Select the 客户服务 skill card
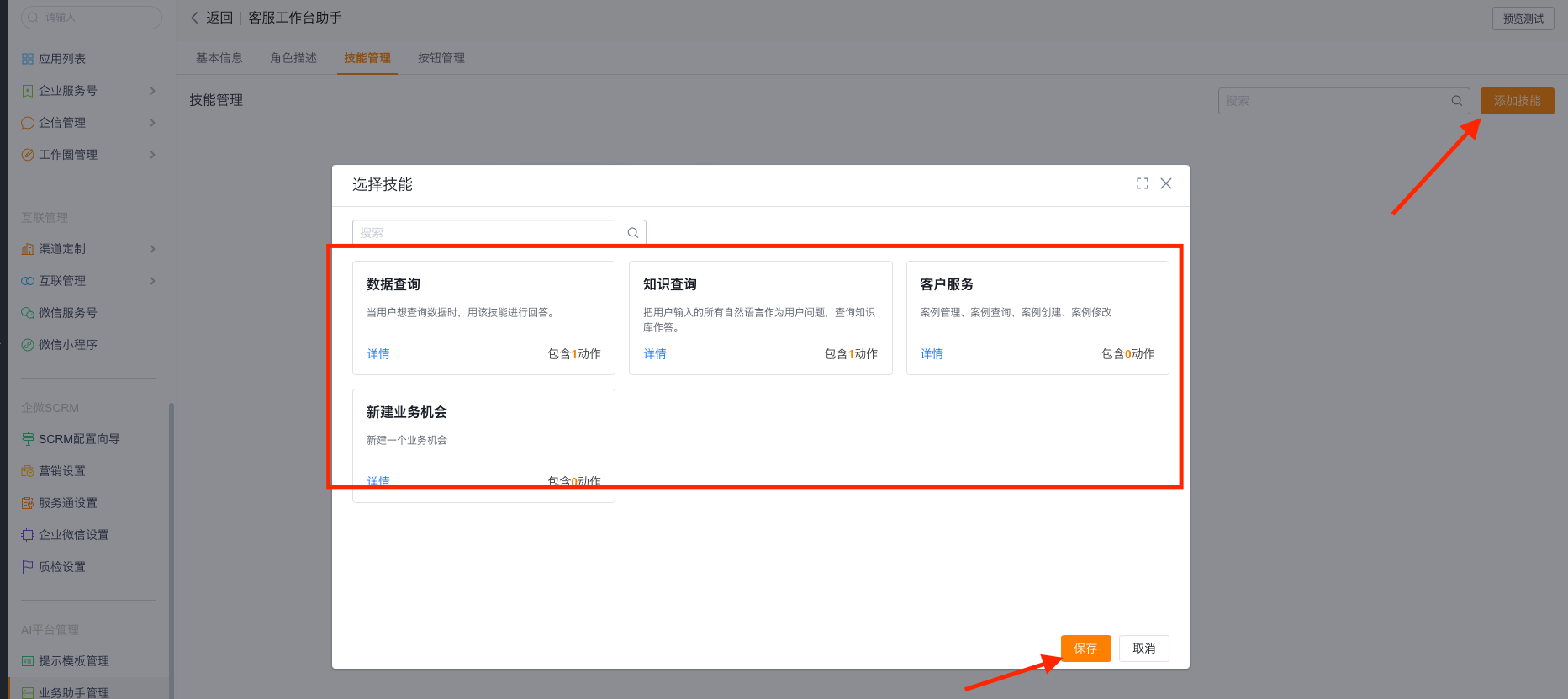Viewport: 1568px width, 699px height. coord(1037,318)
